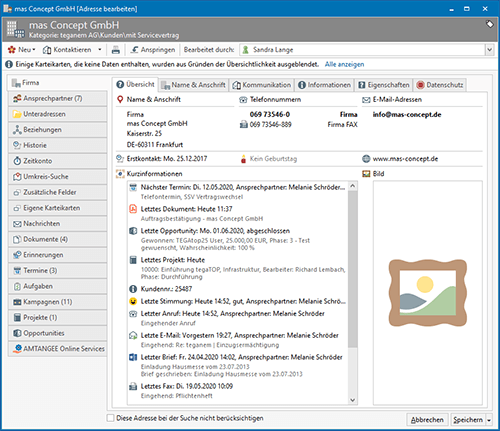
Task: Switch to the Eigenschaften tab
Action: (x=384, y=85)
